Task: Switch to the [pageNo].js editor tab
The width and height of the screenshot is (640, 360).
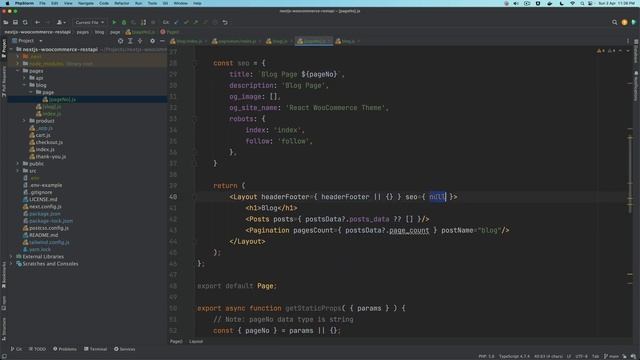Action: (314, 41)
